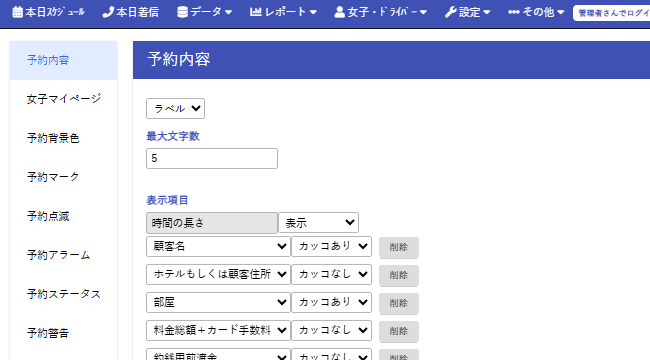Open the 表示 dropdown for 時間の長さ
This screenshot has width=650, height=360.
click(x=318, y=223)
